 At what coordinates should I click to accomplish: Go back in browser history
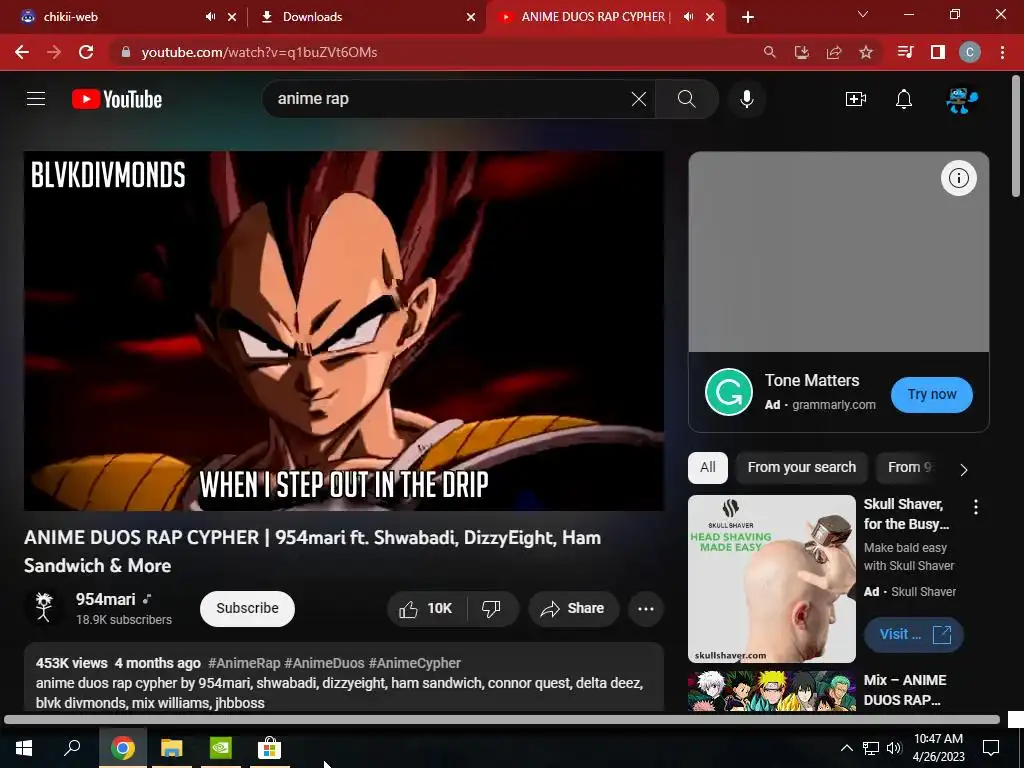click(x=22, y=52)
